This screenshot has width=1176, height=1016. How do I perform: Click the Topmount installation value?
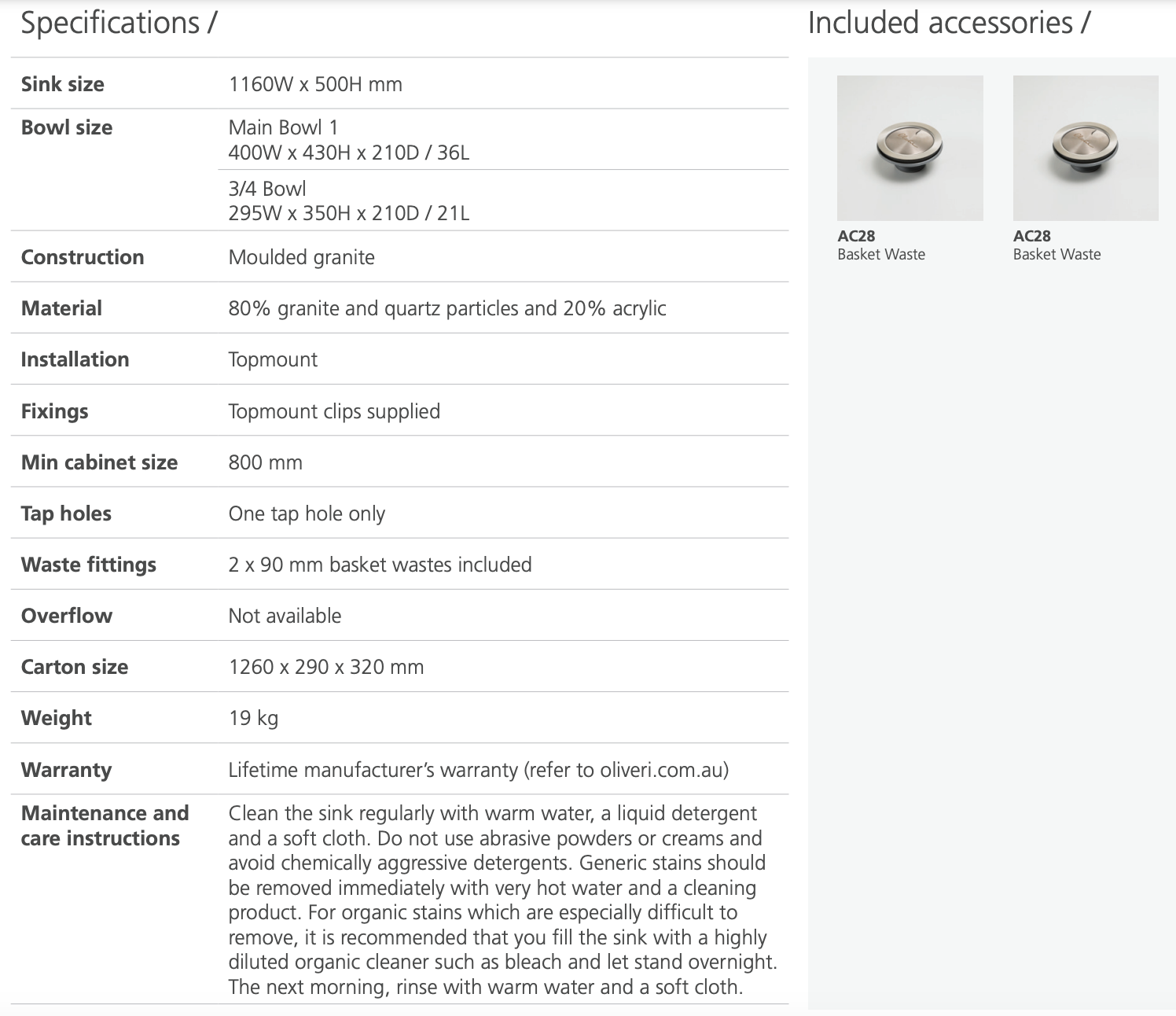tap(273, 359)
